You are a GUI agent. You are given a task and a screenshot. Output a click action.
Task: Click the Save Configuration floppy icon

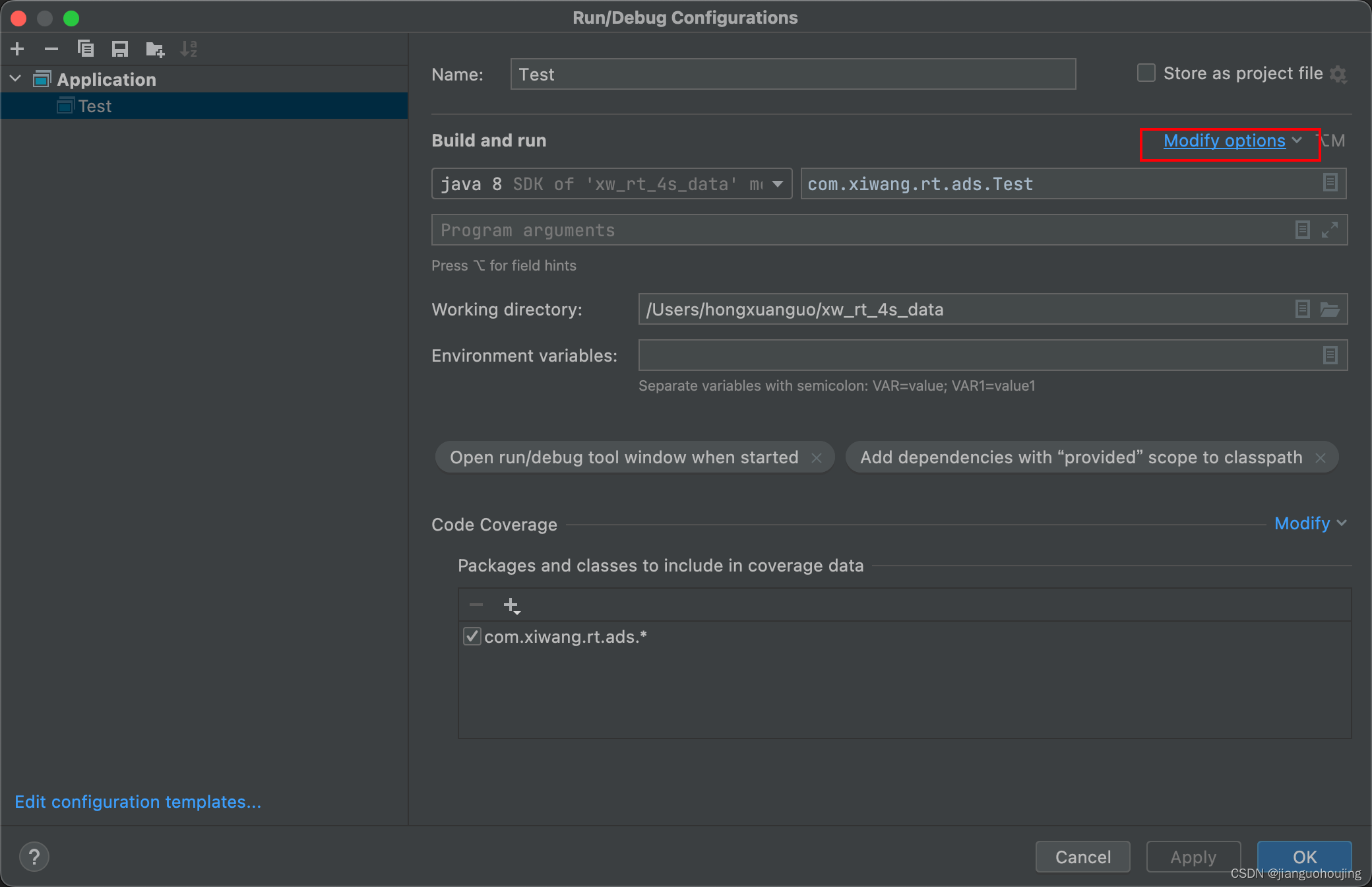pyautogui.click(x=120, y=49)
